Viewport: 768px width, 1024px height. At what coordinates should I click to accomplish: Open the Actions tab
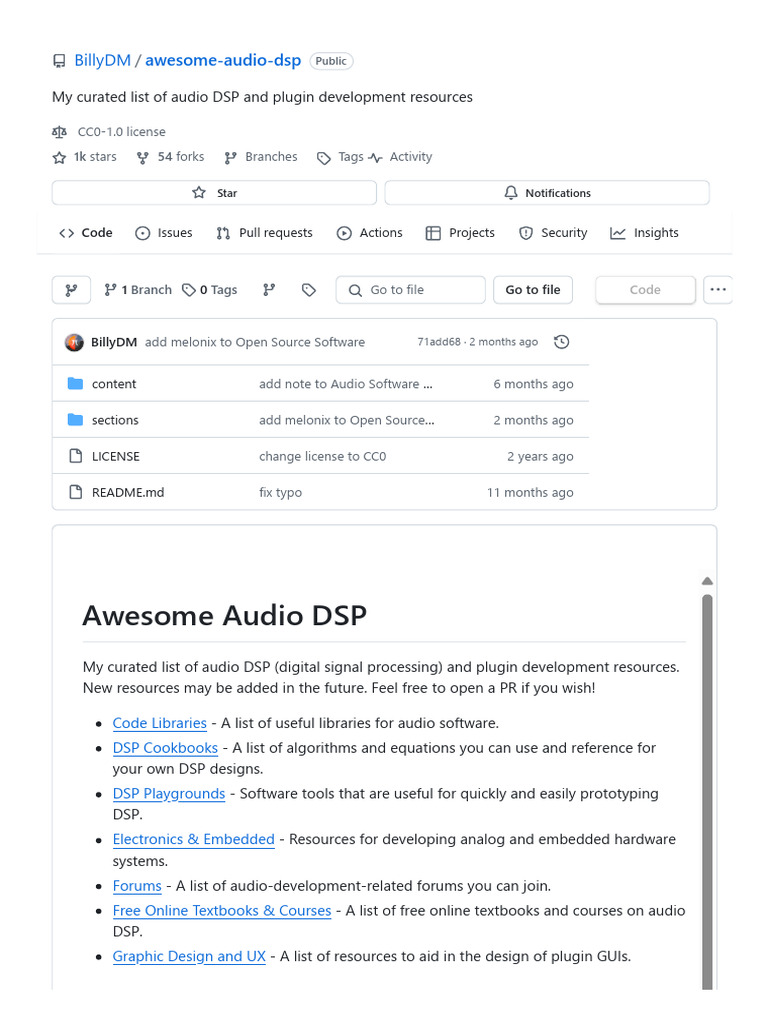click(x=370, y=233)
